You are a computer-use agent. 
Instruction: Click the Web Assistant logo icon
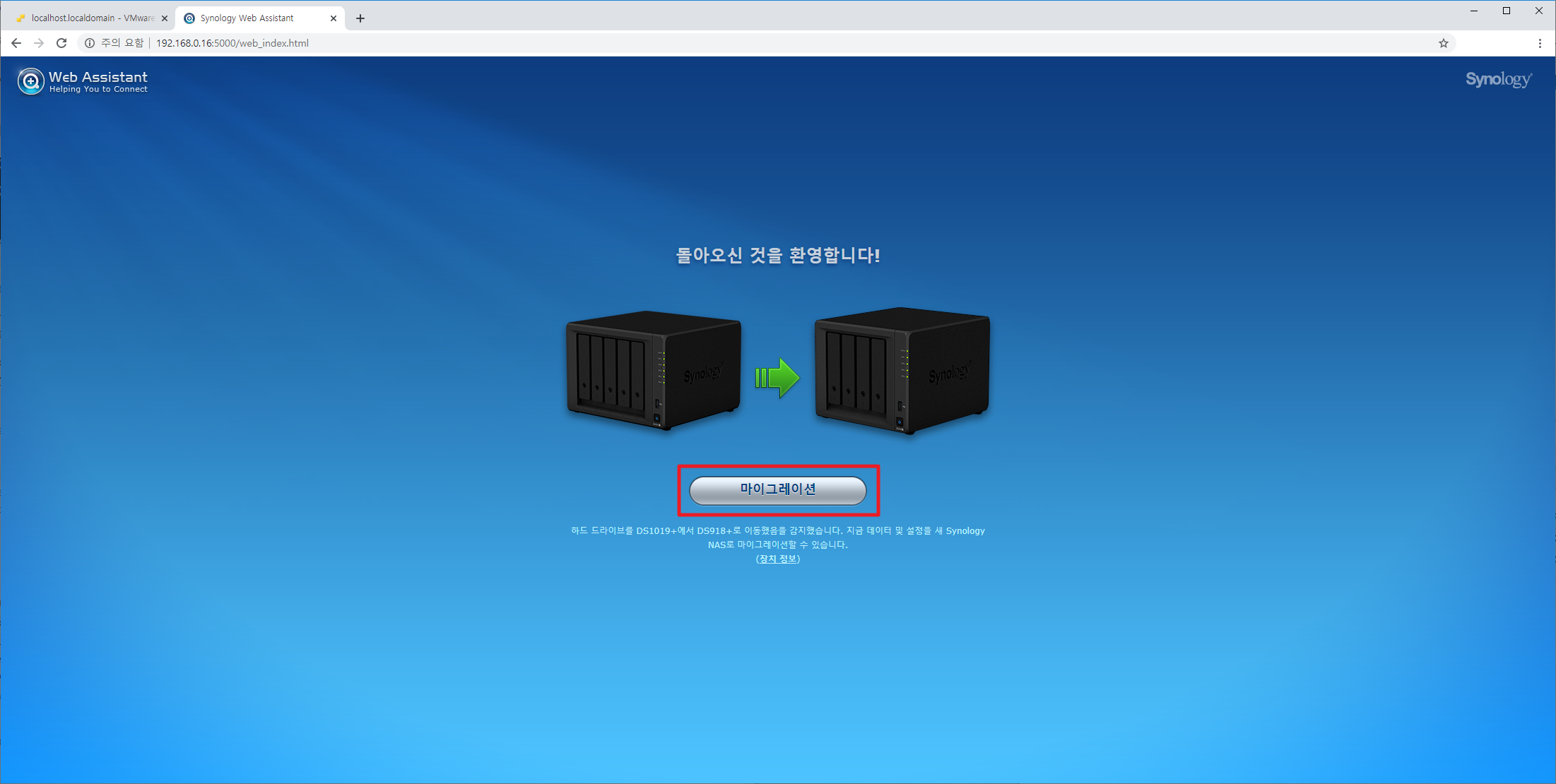point(30,81)
